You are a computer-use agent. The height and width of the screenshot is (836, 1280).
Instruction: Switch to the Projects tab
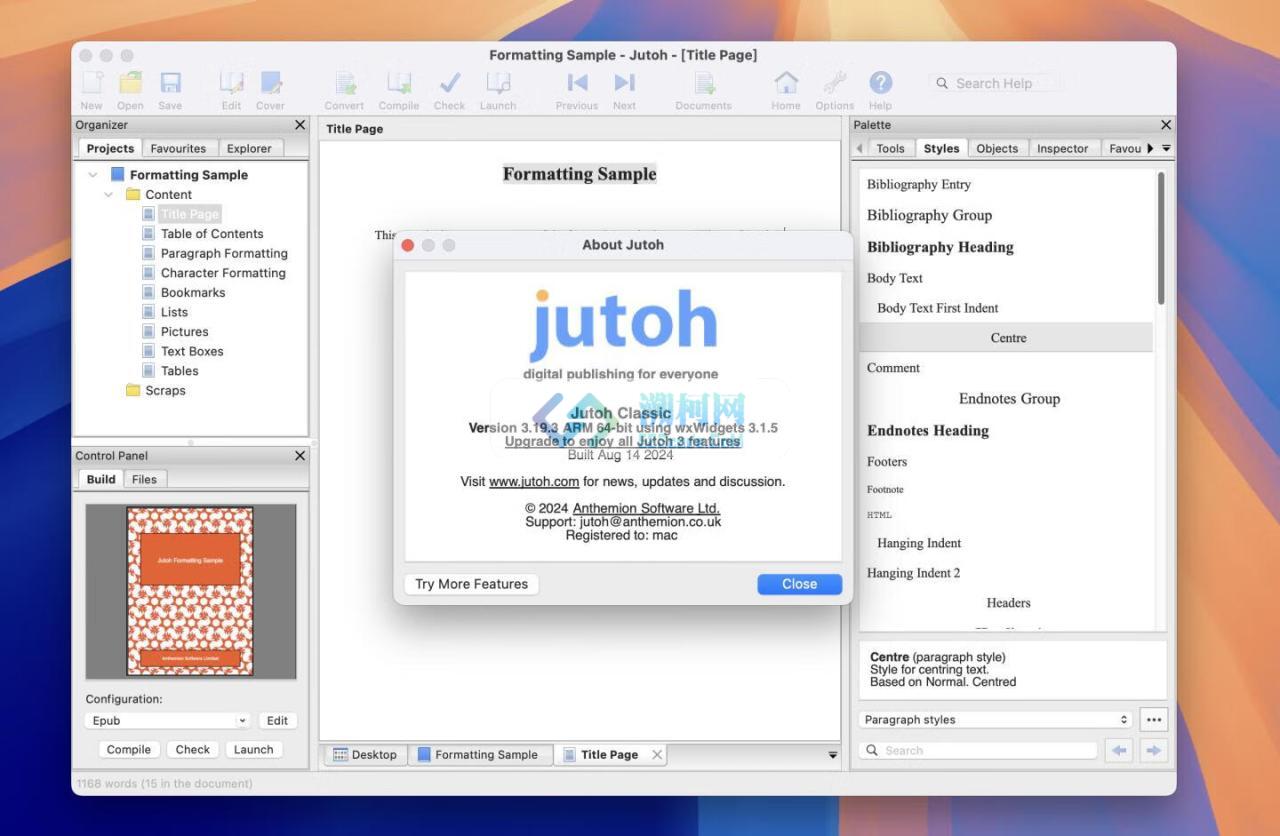(x=110, y=148)
